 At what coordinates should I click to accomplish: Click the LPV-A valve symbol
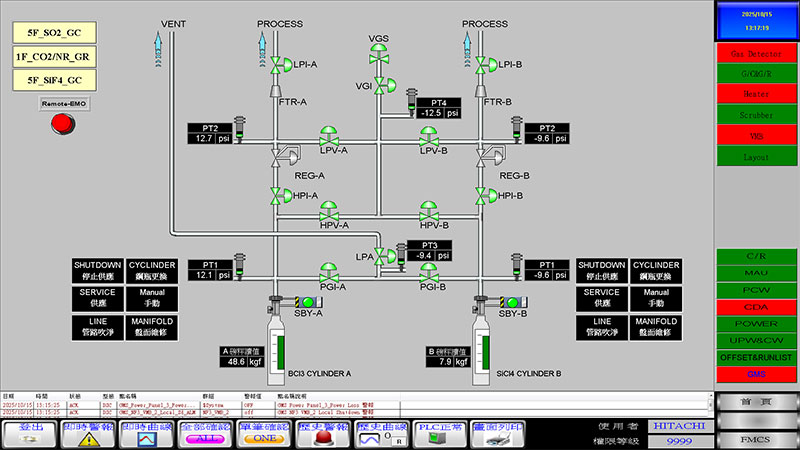[328, 137]
